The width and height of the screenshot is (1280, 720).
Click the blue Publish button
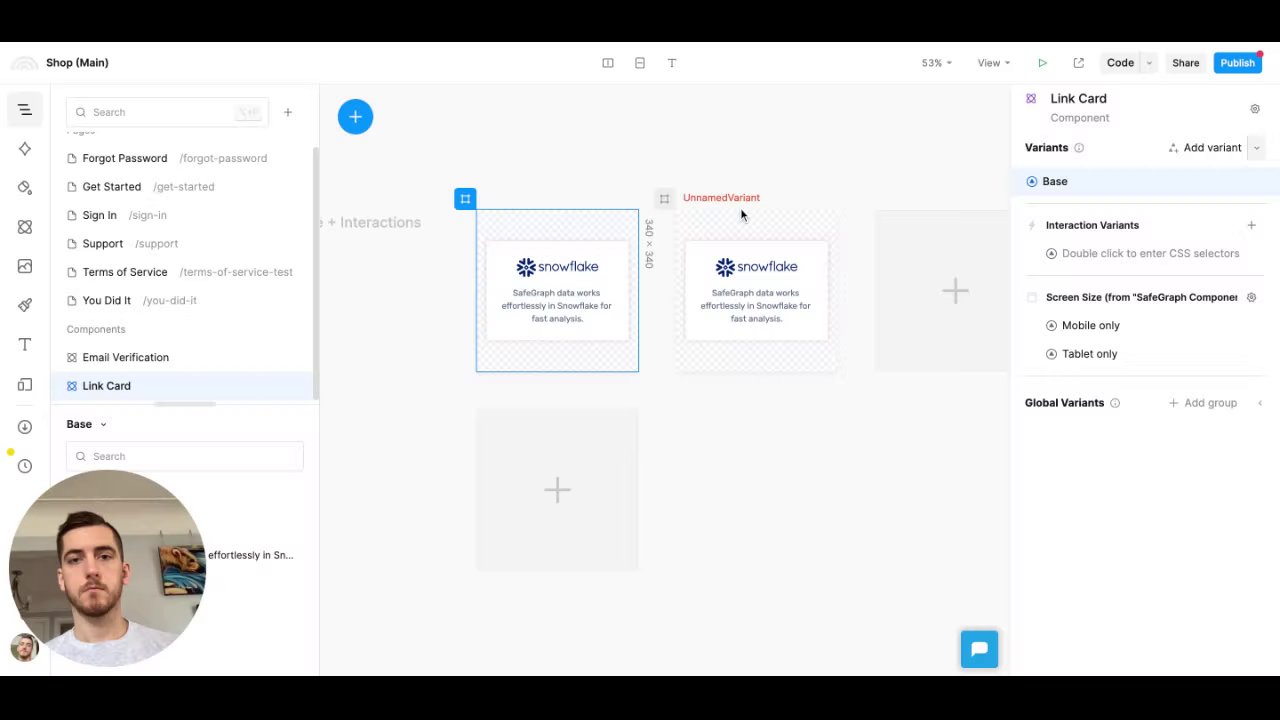(x=1237, y=63)
